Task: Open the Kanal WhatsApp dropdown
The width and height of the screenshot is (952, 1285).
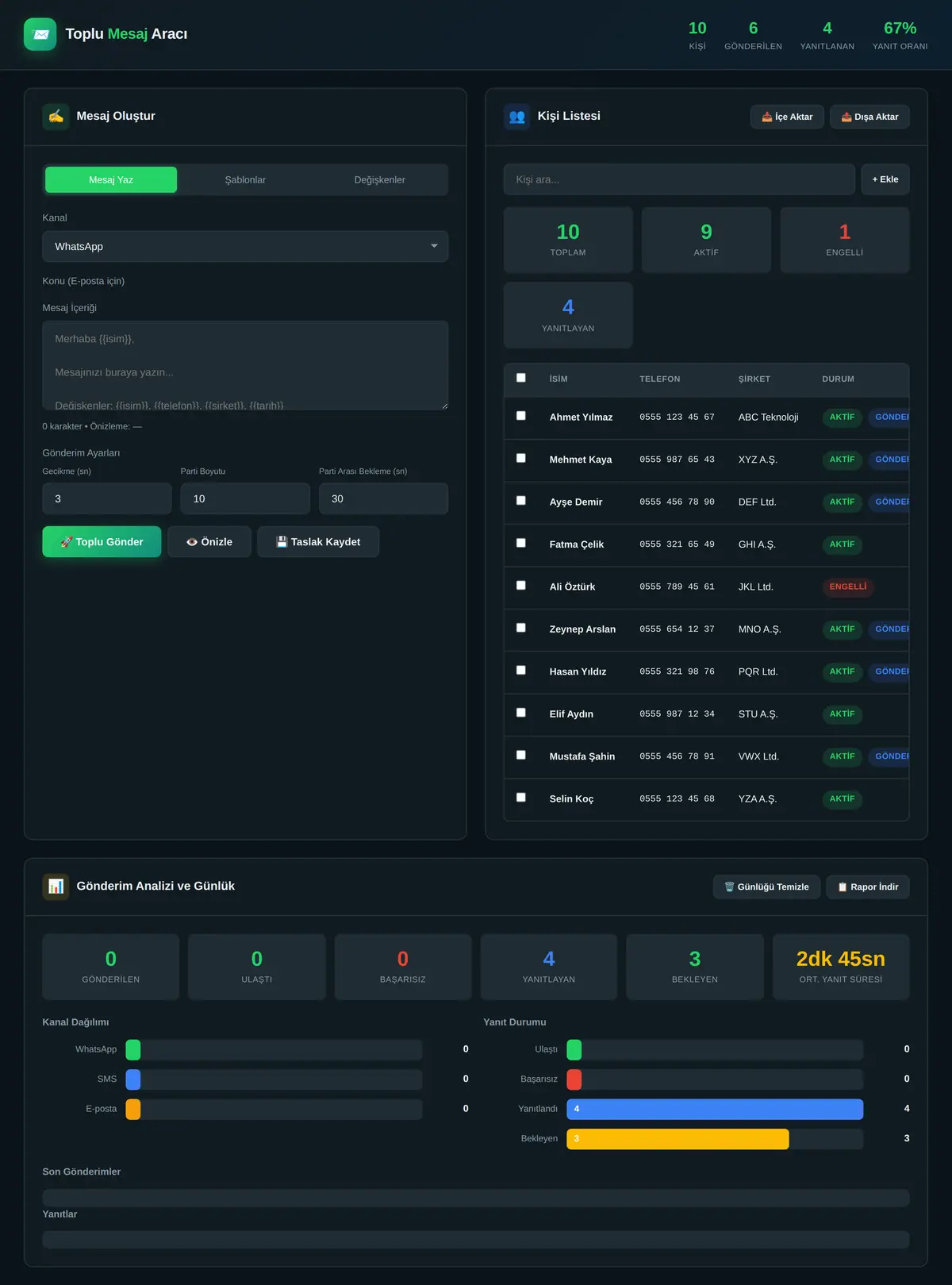Action: click(x=245, y=247)
